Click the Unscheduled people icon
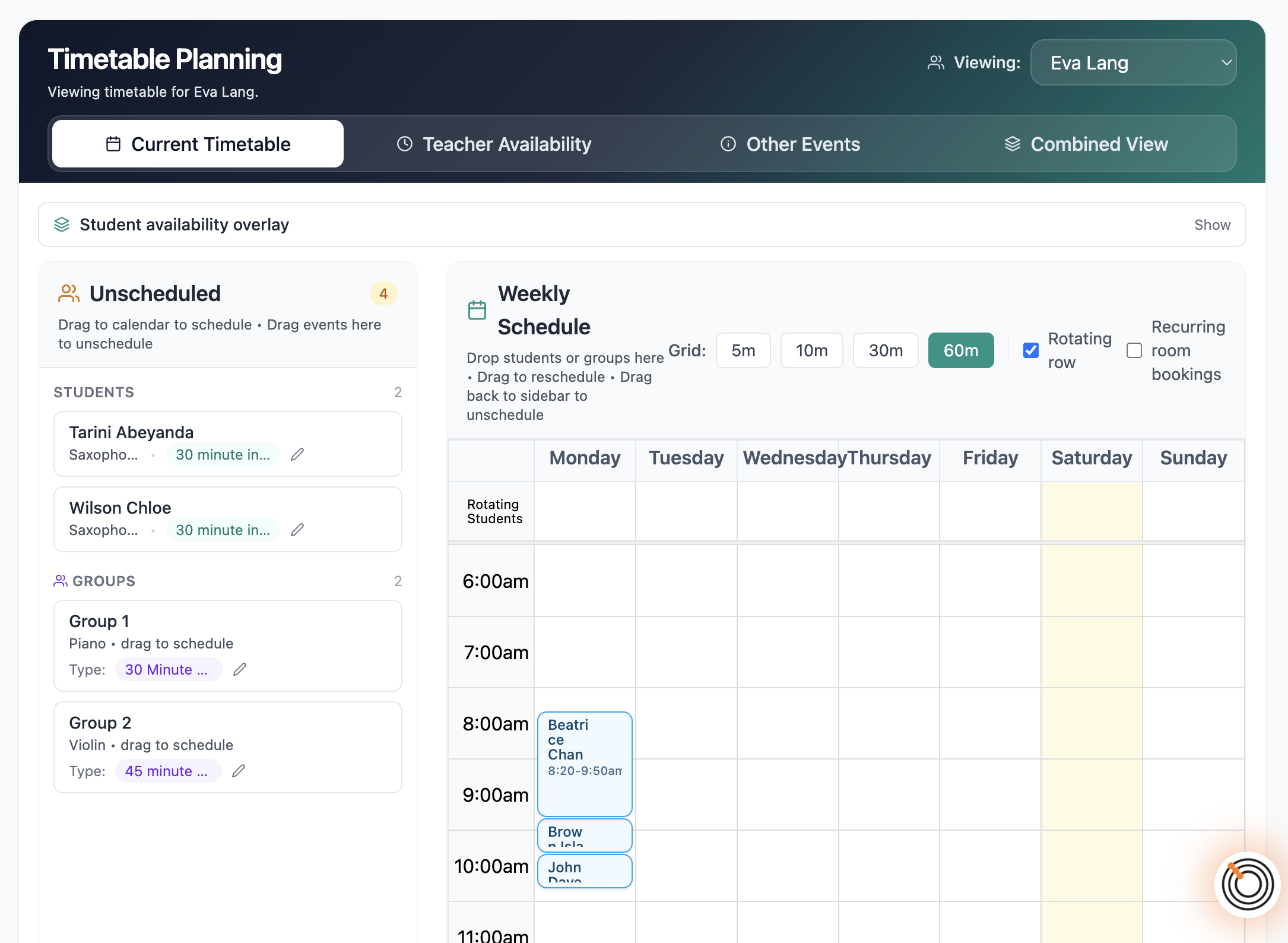1288x943 pixels. click(x=69, y=293)
